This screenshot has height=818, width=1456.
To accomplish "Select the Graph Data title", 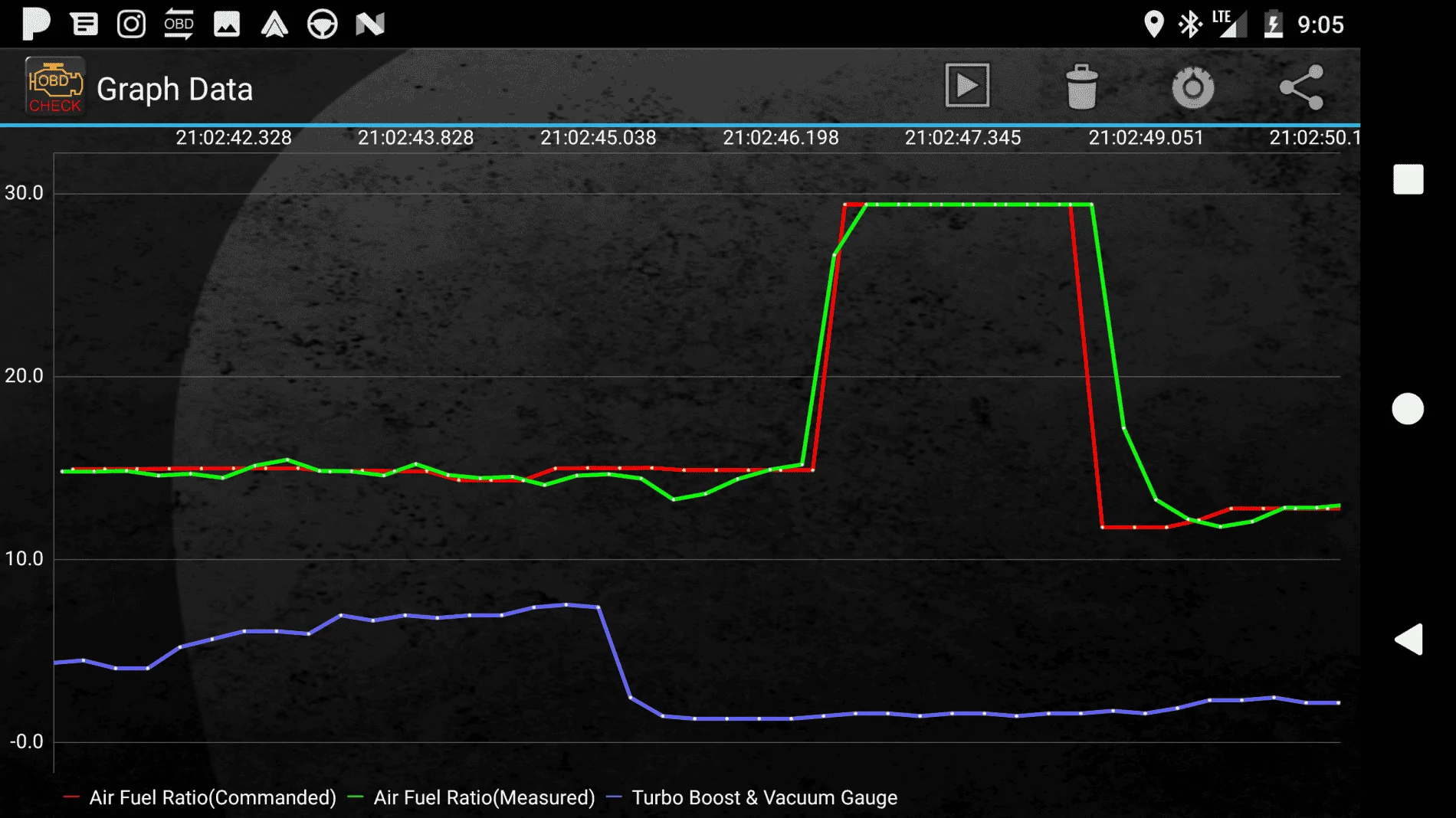I will (175, 89).
